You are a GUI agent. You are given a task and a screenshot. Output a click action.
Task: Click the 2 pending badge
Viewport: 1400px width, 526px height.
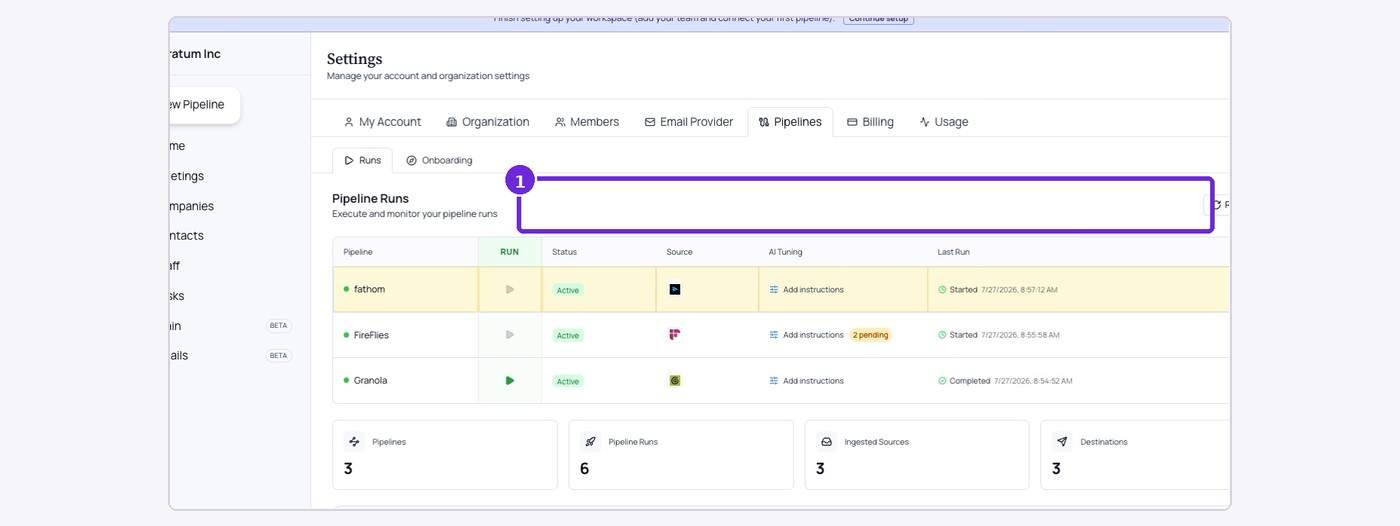tap(870, 335)
